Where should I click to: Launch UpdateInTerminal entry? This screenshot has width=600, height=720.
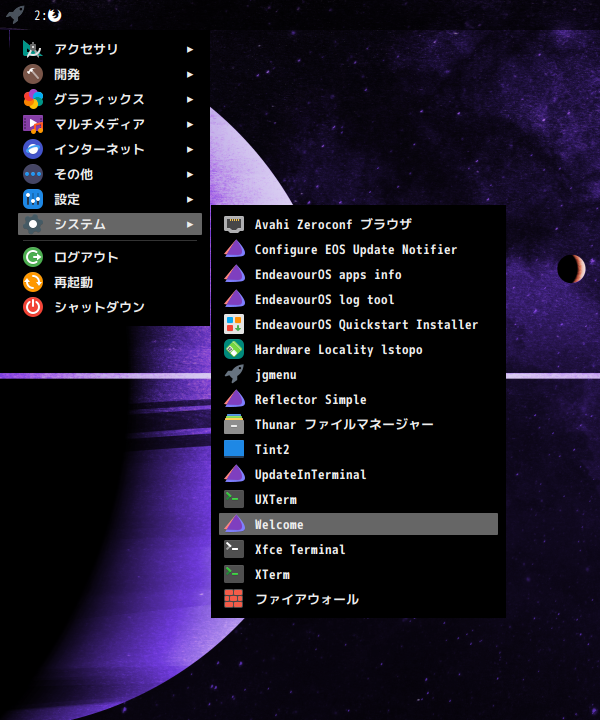[x=358, y=474]
